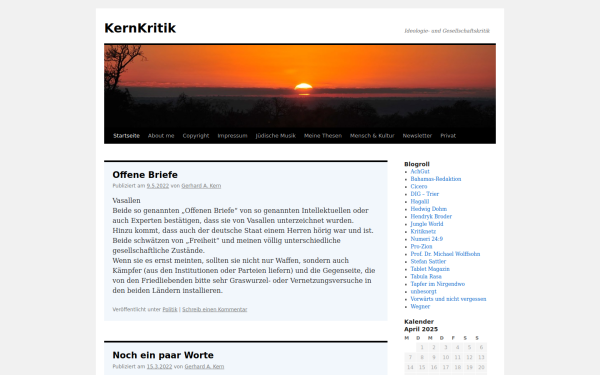Screen dimensions: 600x375
Task: Click the word Vasallen in the post
Action: point(126,201)
